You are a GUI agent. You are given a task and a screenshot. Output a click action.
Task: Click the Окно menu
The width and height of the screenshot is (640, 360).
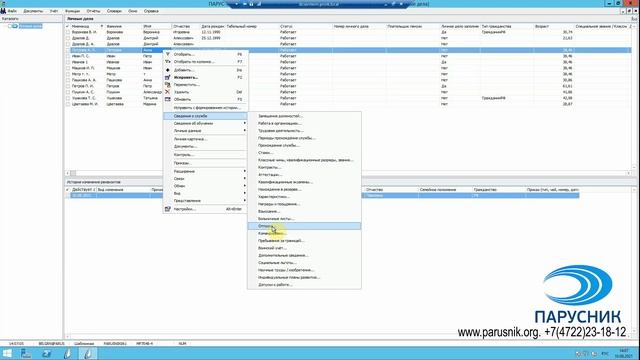click(x=133, y=11)
